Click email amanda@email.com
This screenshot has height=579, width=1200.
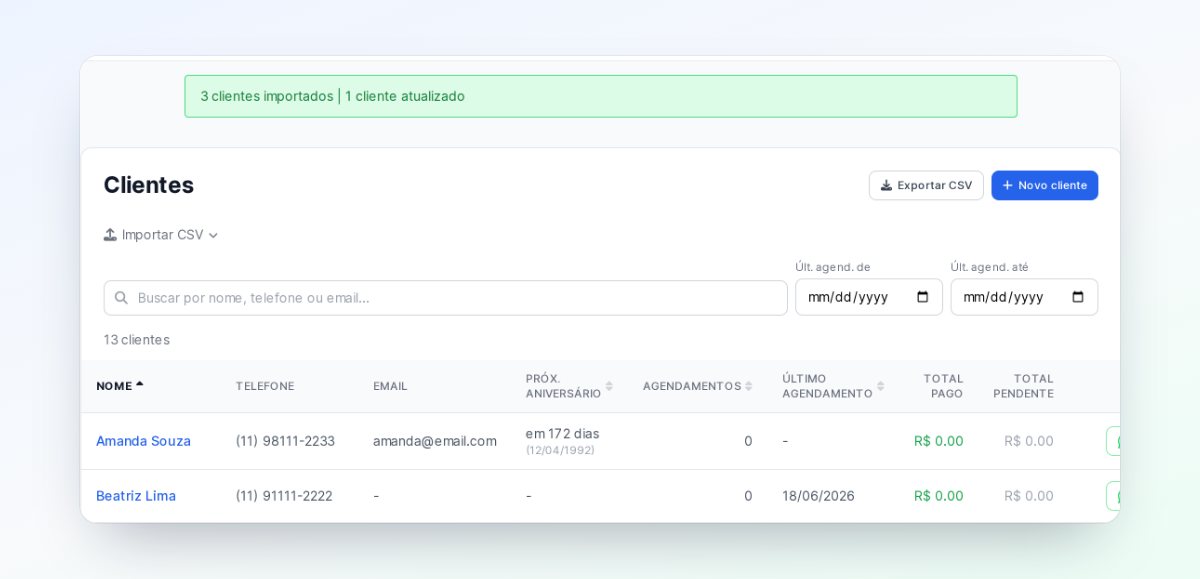tap(435, 441)
